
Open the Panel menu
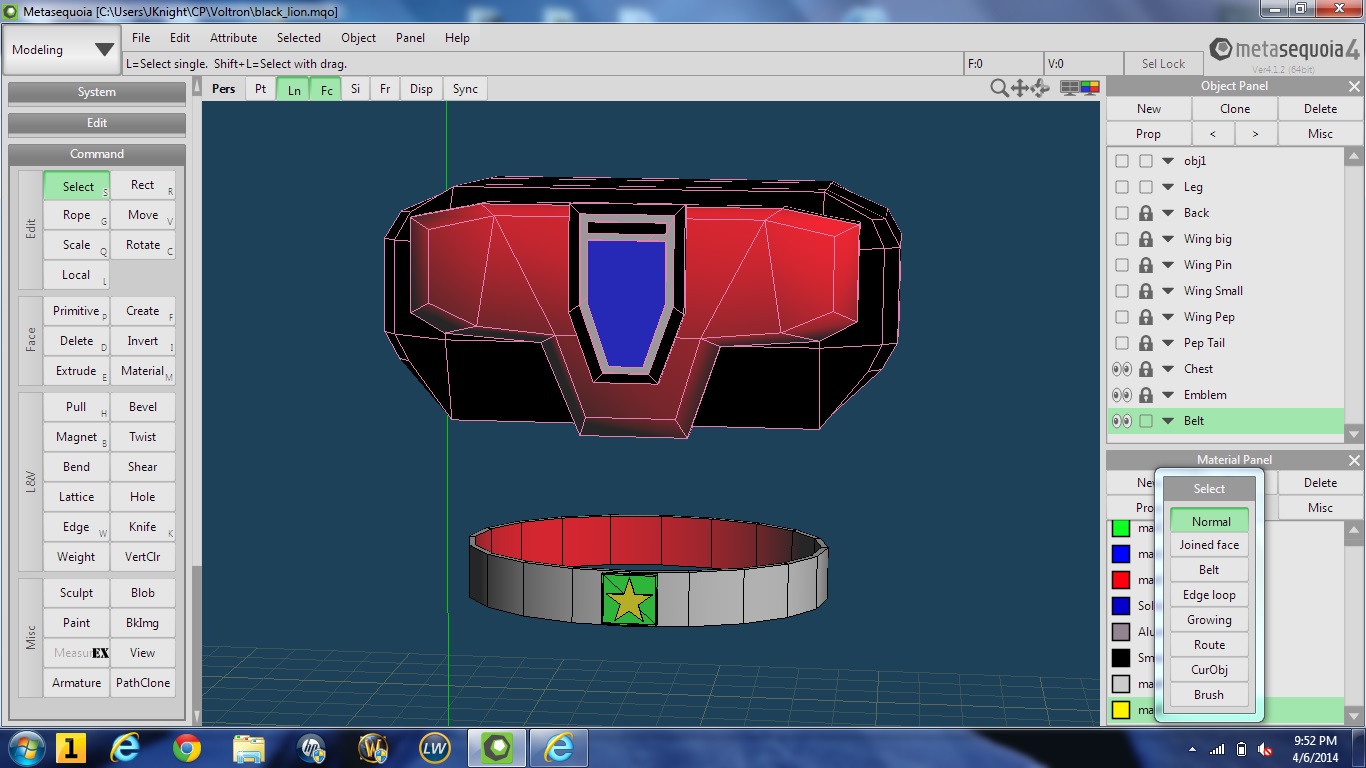(410, 38)
